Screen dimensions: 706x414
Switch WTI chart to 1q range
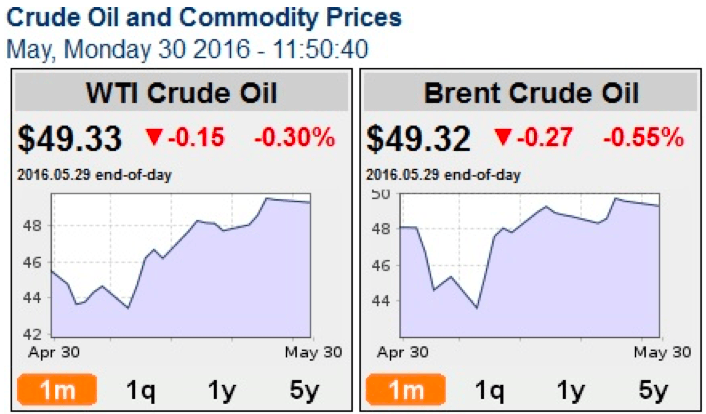(x=139, y=390)
